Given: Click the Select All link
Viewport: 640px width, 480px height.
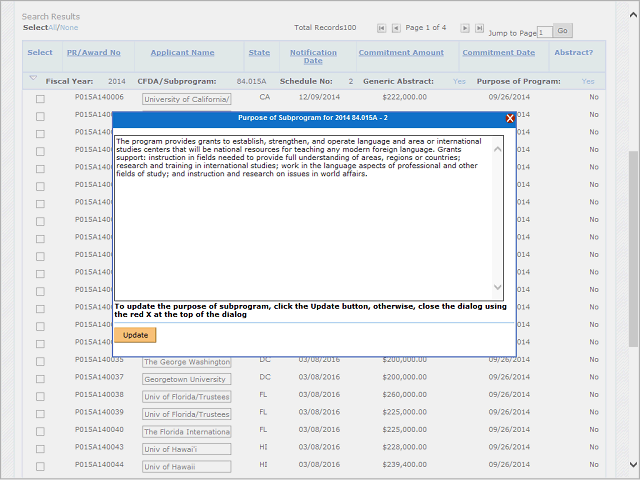Looking at the screenshot, I should pyautogui.click(x=53, y=27).
